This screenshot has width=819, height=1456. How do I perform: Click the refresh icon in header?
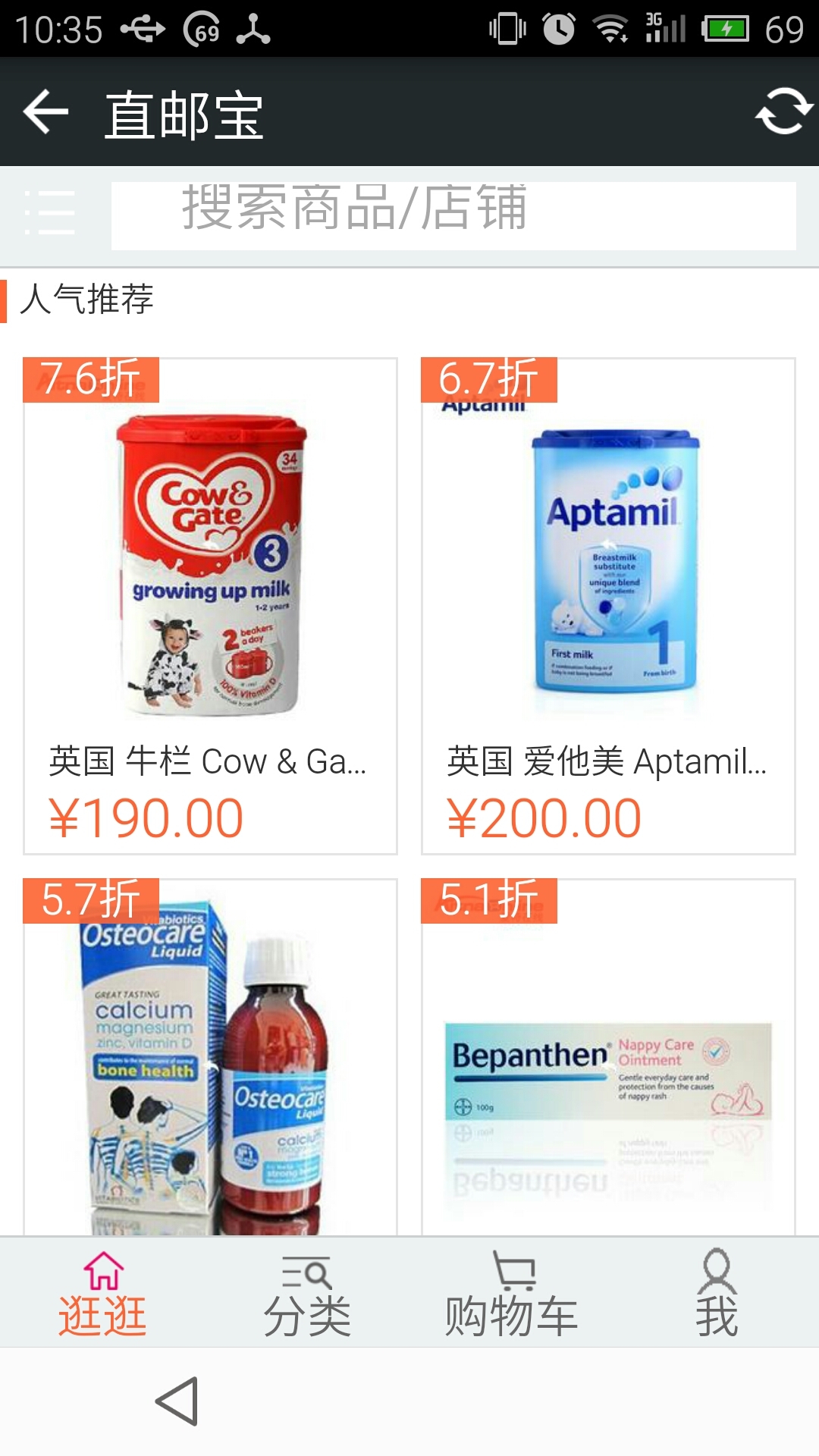click(x=783, y=111)
